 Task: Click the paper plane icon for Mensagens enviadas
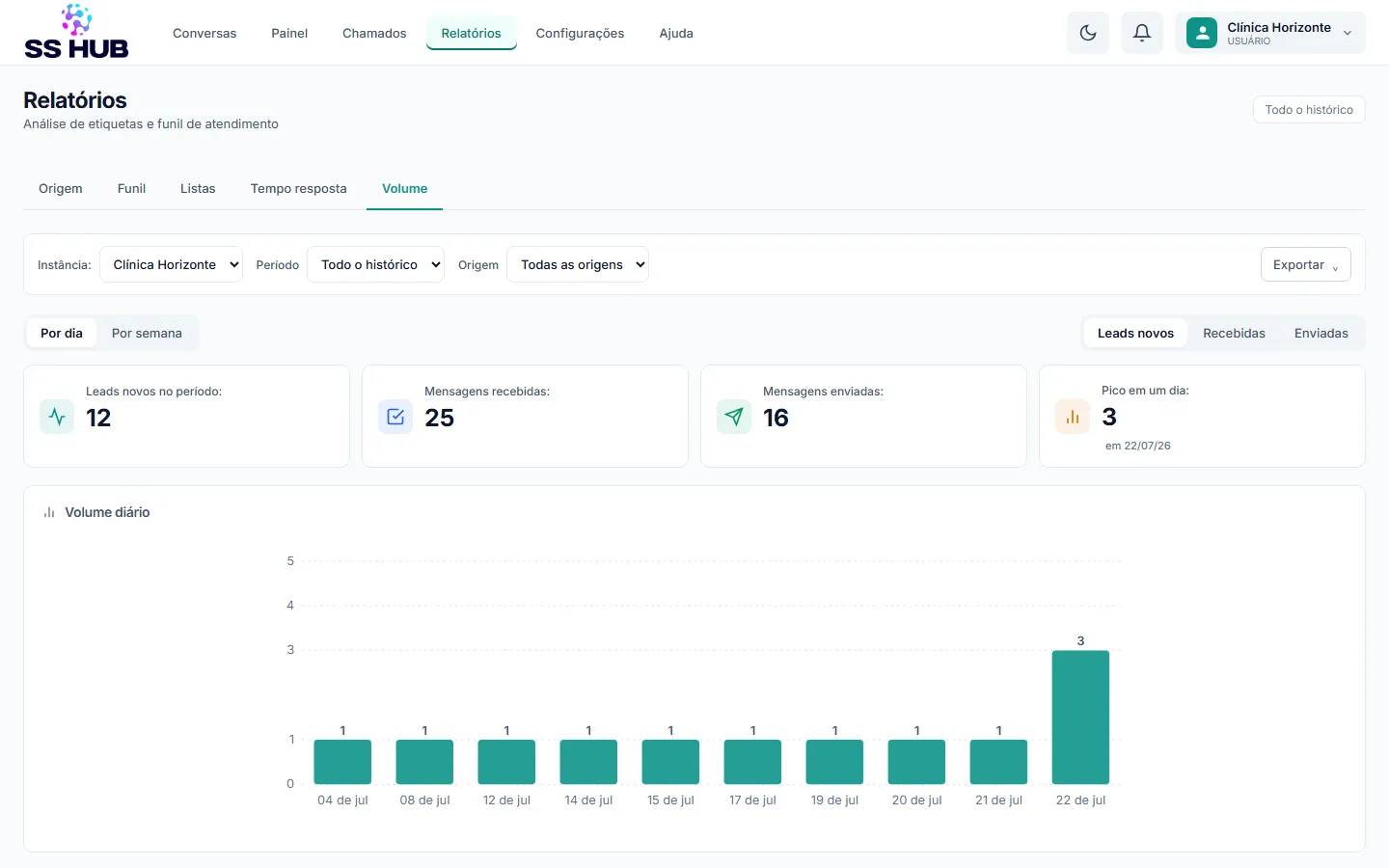tap(734, 417)
